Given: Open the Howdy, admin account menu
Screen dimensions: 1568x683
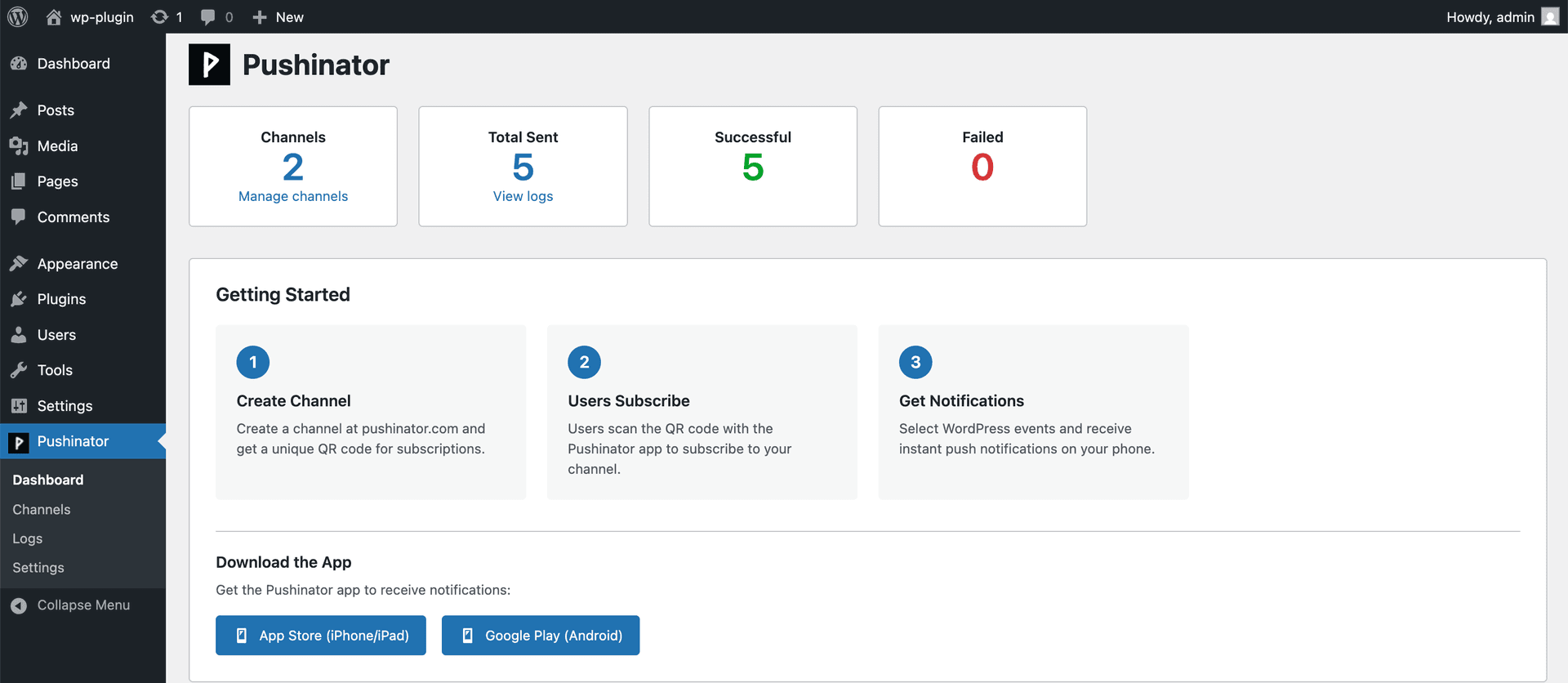Looking at the screenshot, I should [x=1503, y=16].
